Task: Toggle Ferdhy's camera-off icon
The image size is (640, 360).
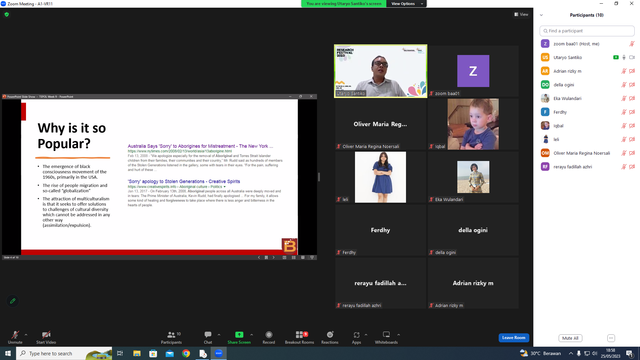Action: pos(632,112)
